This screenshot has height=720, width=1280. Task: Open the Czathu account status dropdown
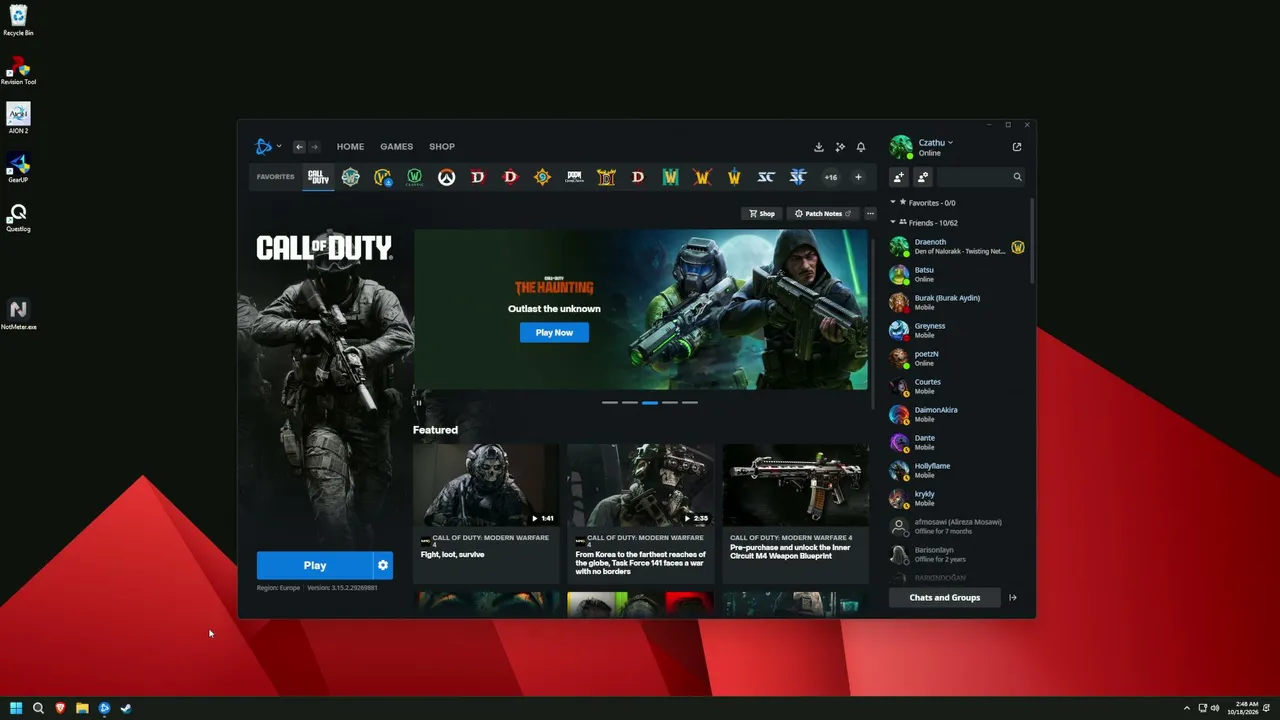(936, 142)
